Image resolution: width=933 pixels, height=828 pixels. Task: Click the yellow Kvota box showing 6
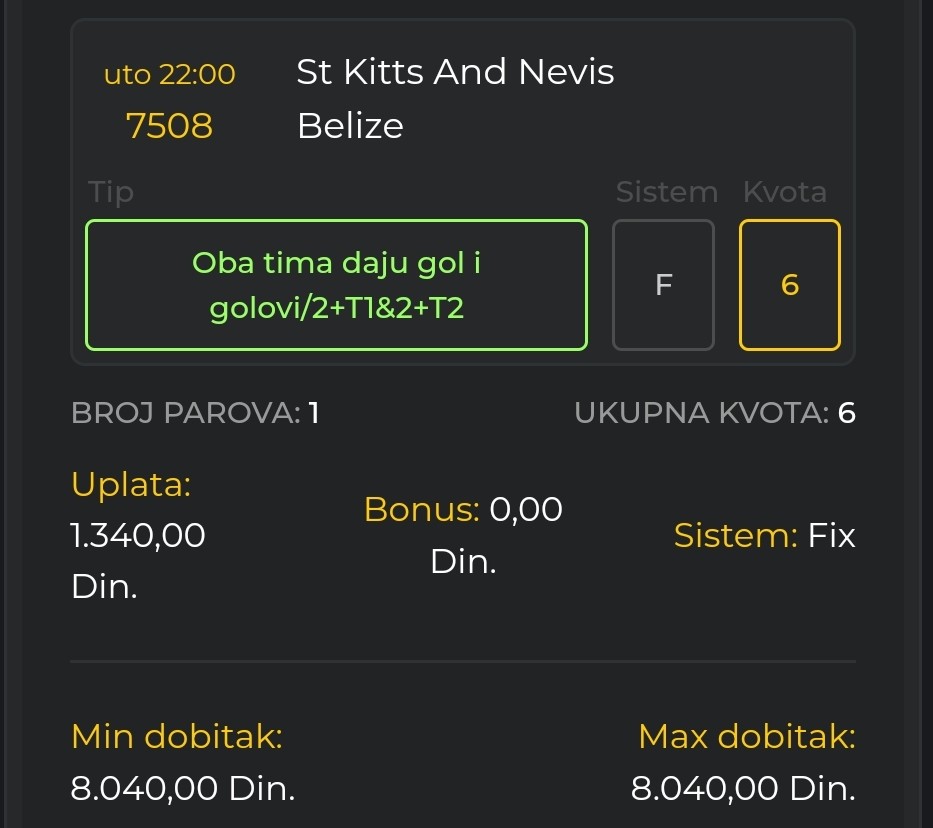[x=790, y=285]
